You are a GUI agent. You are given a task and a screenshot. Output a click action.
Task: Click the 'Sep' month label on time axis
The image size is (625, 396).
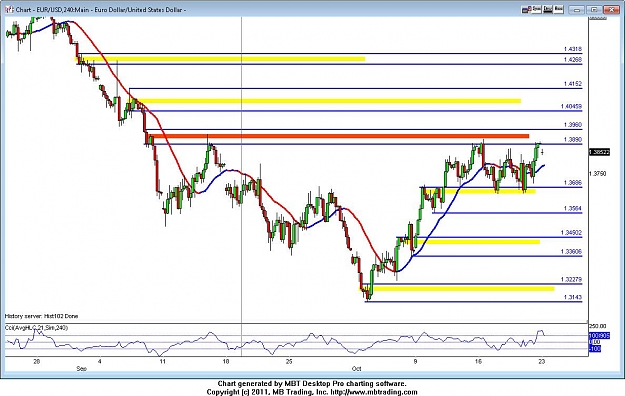[81, 369]
